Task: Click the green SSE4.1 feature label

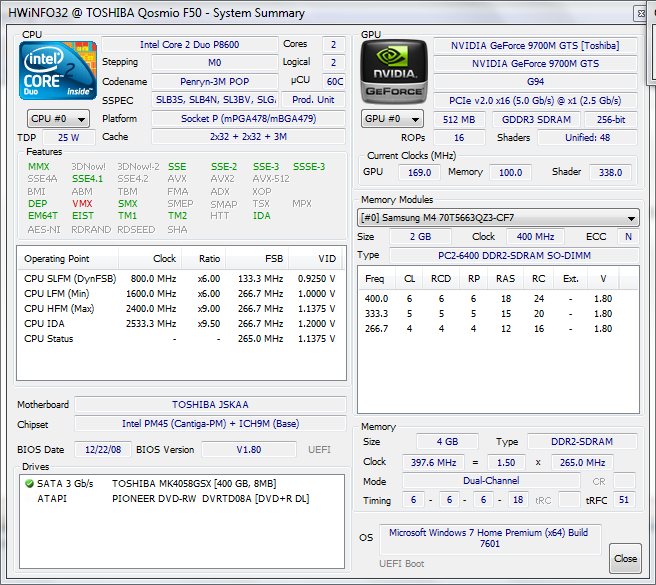Action: (x=87, y=179)
